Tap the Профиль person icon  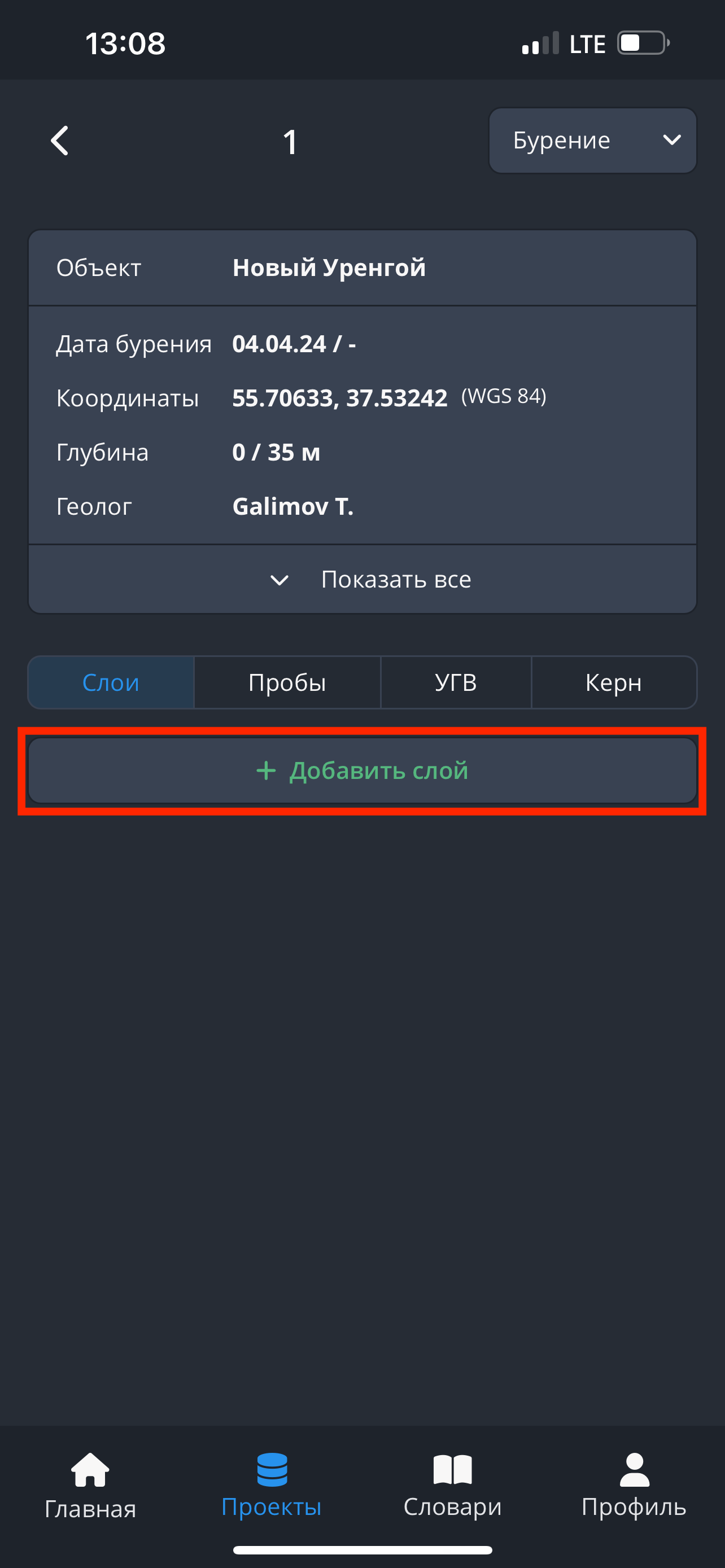point(634,1469)
